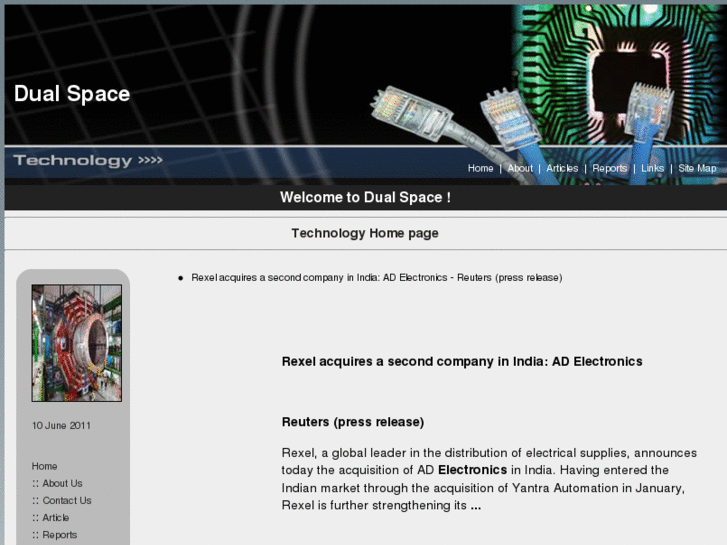Click the Welcome to Dual Space banner
Viewport: 727px width, 545px height.
365,197
